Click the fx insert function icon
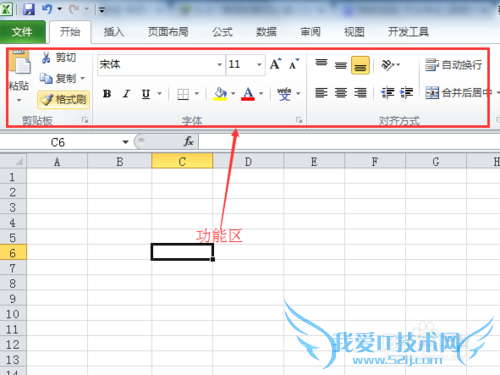Screen dimensions: 500x375 189,142
